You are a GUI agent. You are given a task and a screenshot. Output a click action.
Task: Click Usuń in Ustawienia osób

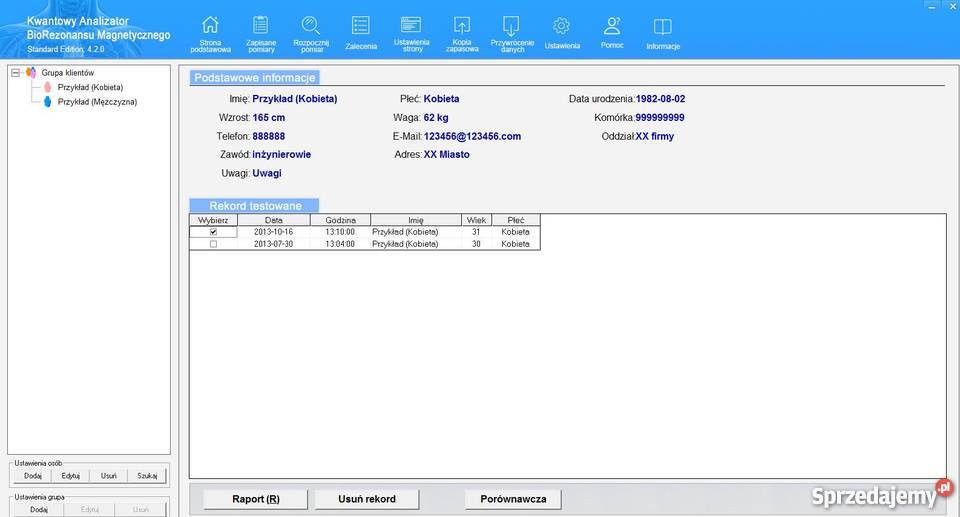pos(109,476)
